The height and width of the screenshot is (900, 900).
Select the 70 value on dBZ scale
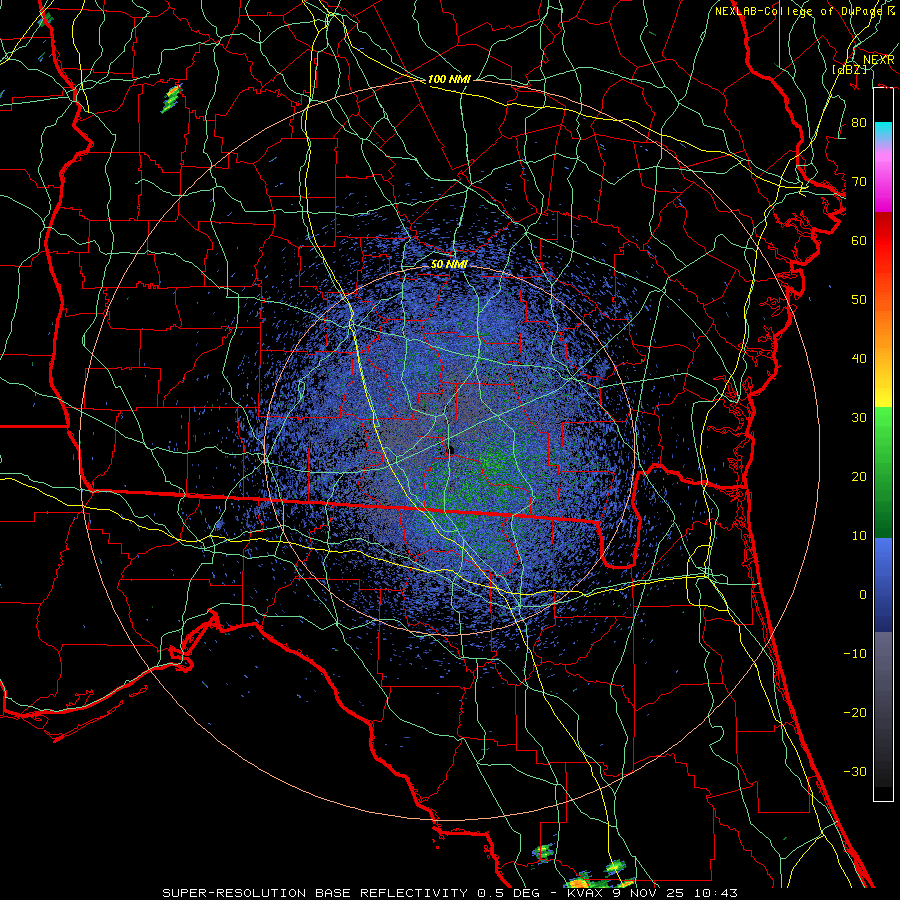[x=859, y=181]
